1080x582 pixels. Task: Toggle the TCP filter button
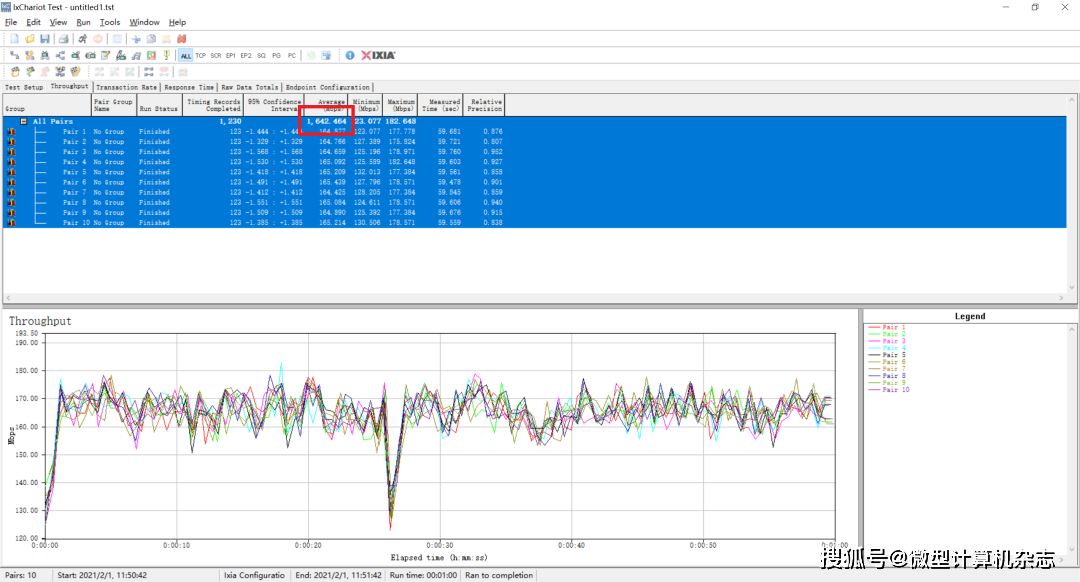coord(201,56)
